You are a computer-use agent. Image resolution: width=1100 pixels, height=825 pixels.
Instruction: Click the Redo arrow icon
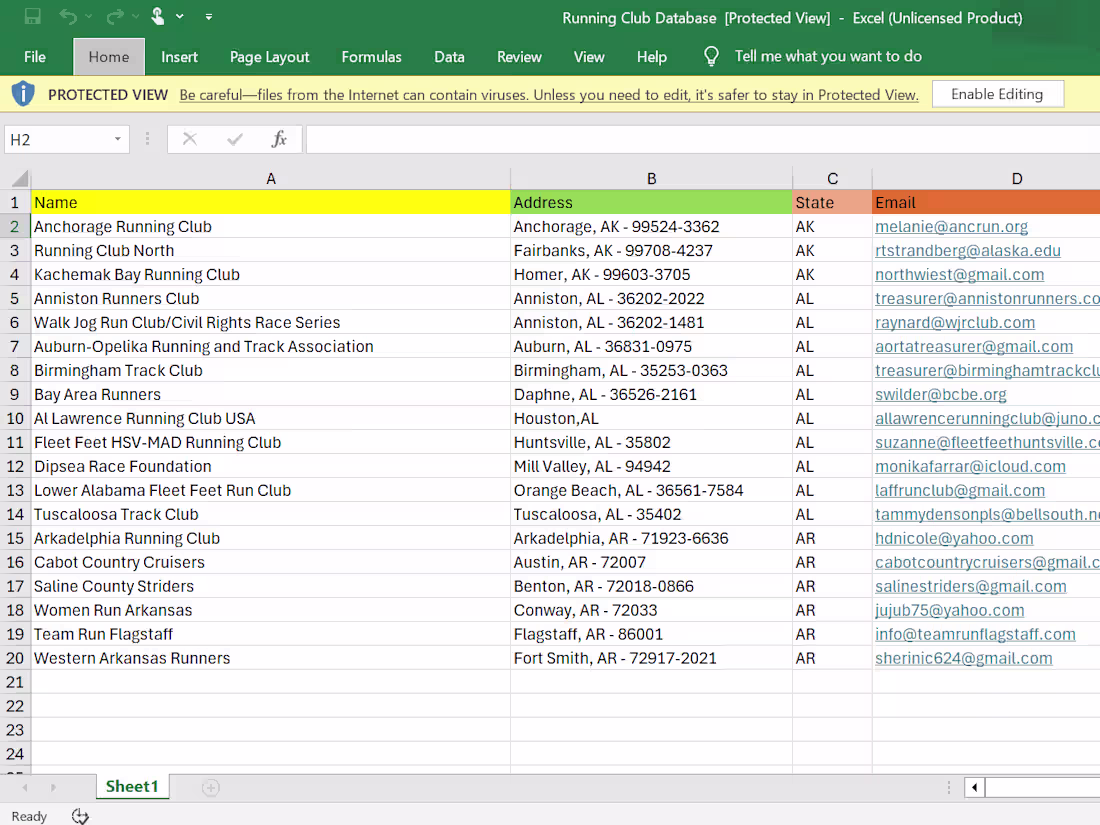pos(115,17)
